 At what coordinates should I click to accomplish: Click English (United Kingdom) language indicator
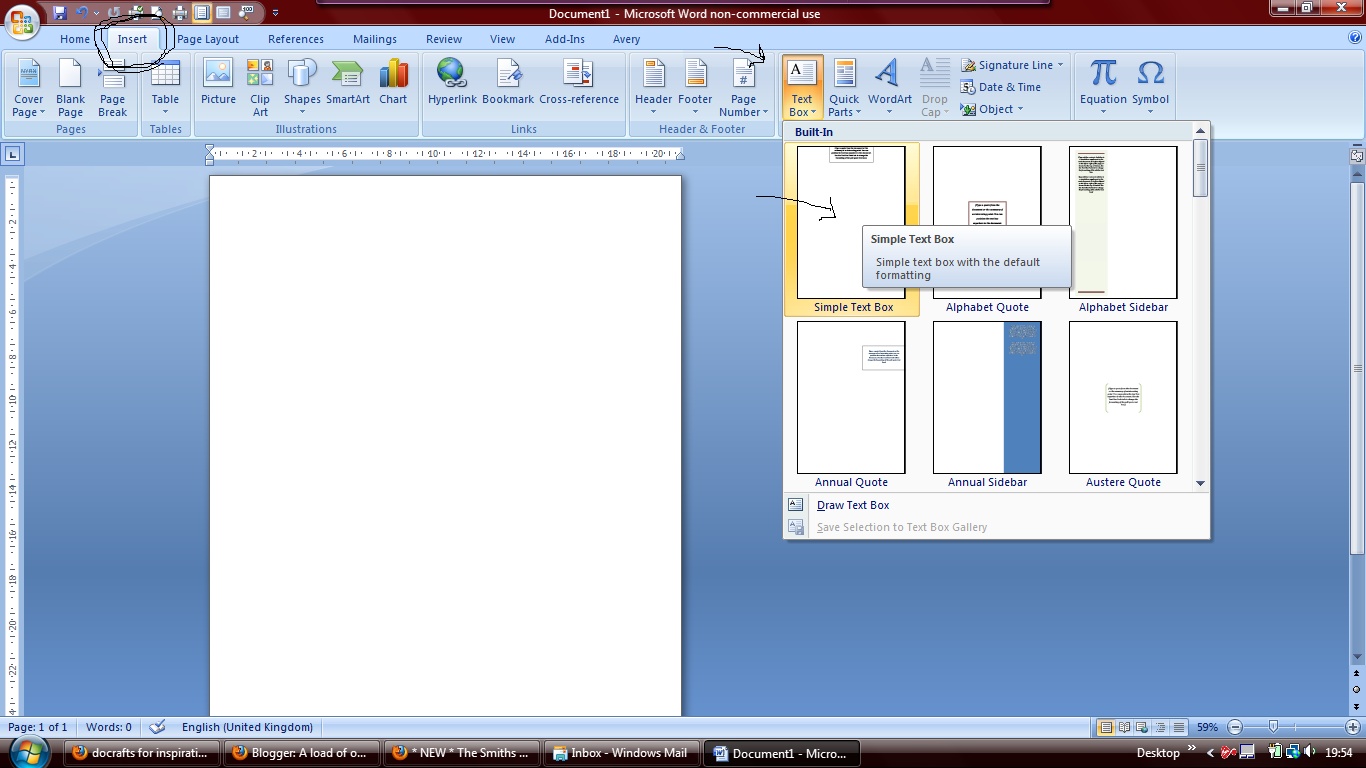(x=247, y=727)
